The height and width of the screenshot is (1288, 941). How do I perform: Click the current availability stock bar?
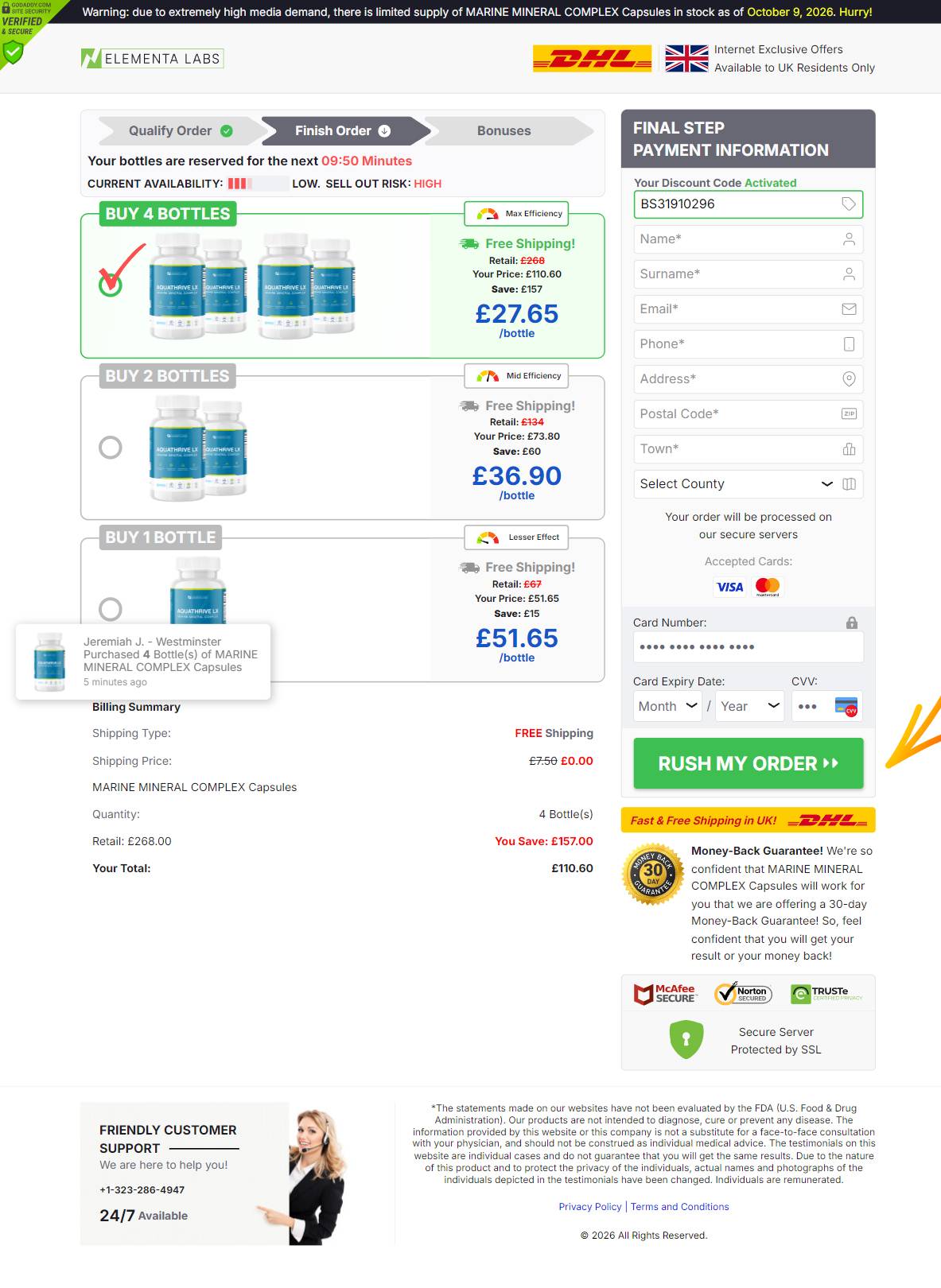tap(258, 184)
